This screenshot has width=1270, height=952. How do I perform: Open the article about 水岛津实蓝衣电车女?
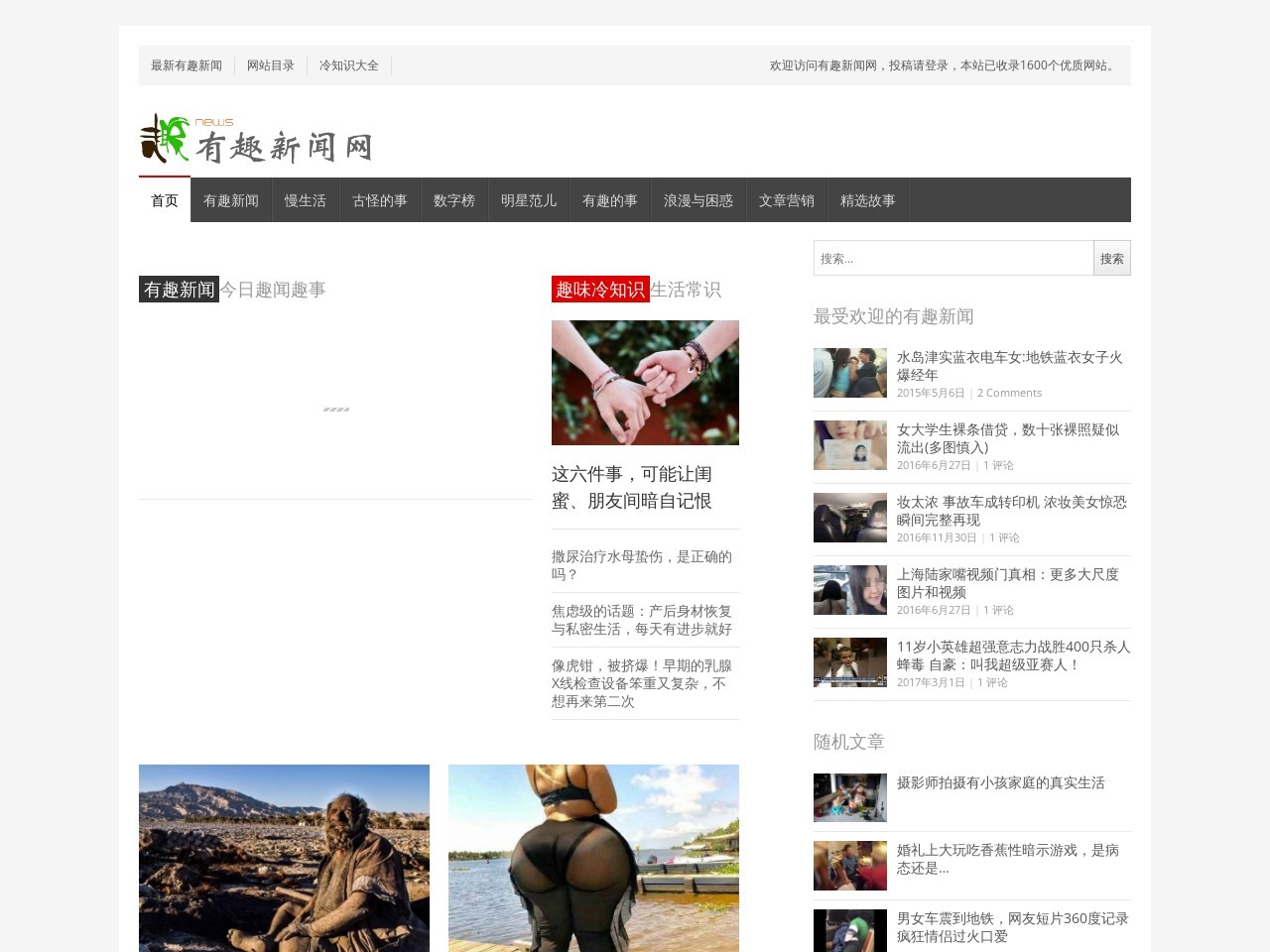coord(1008,366)
